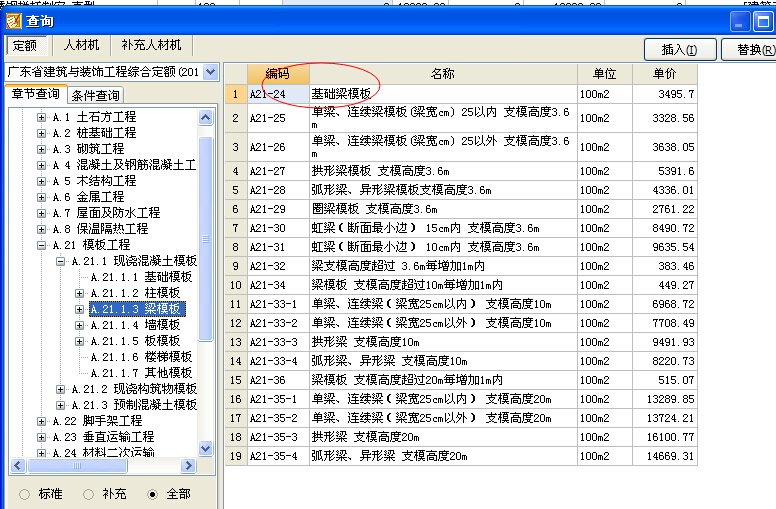This screenshot has width=776, height=509.
Task: Click the tree scroll up arrow
Action: point(205,118)
